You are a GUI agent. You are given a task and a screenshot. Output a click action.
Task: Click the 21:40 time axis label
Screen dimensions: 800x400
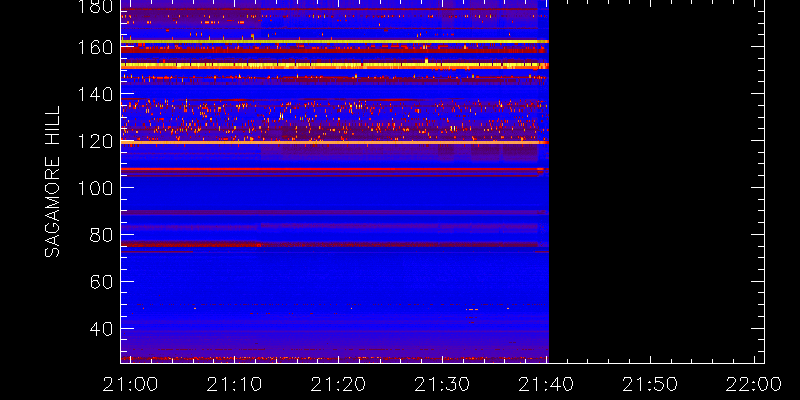[x=545, y=384]
